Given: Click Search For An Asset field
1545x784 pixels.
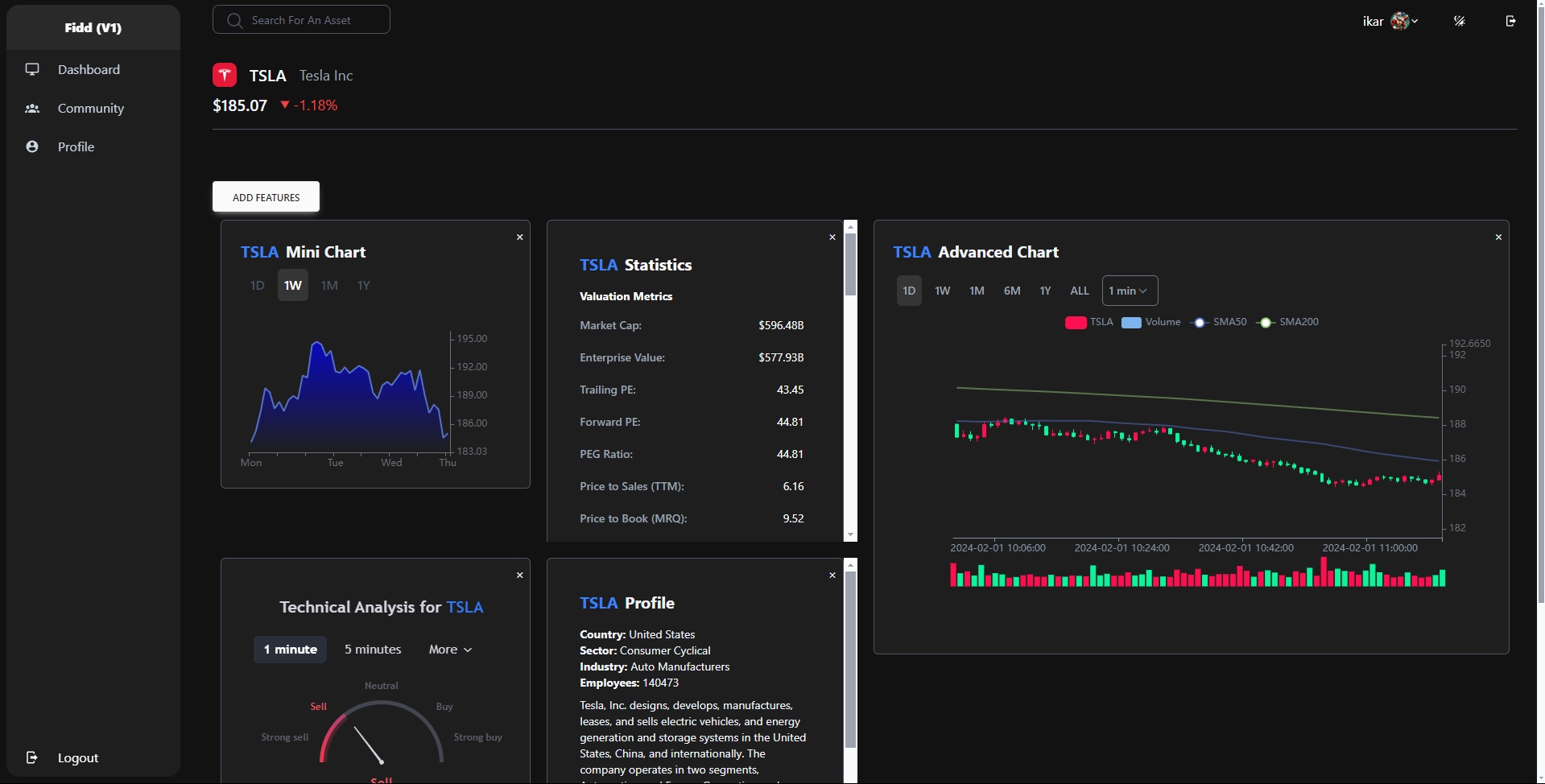Looking at the screenshot, I should point(301,20).
